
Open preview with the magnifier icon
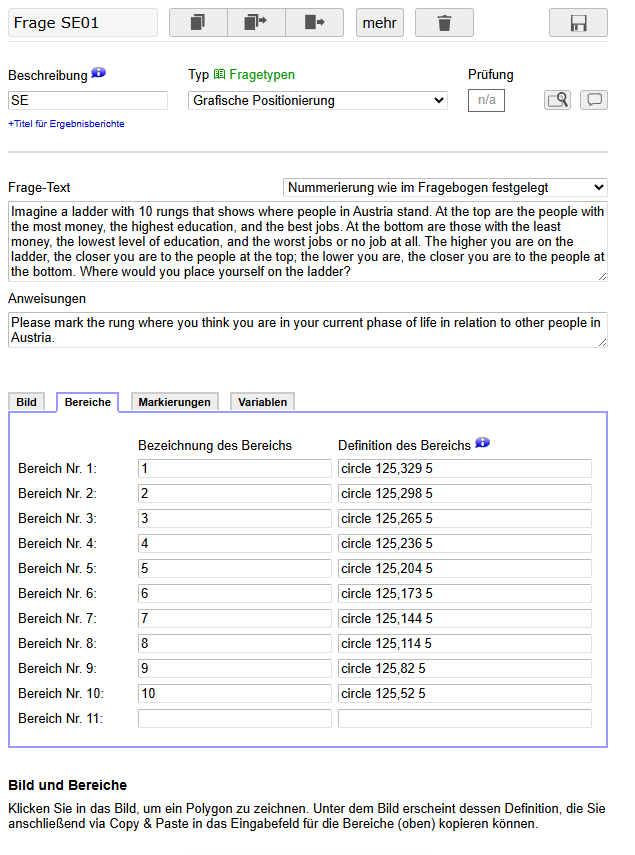[557, 100]
